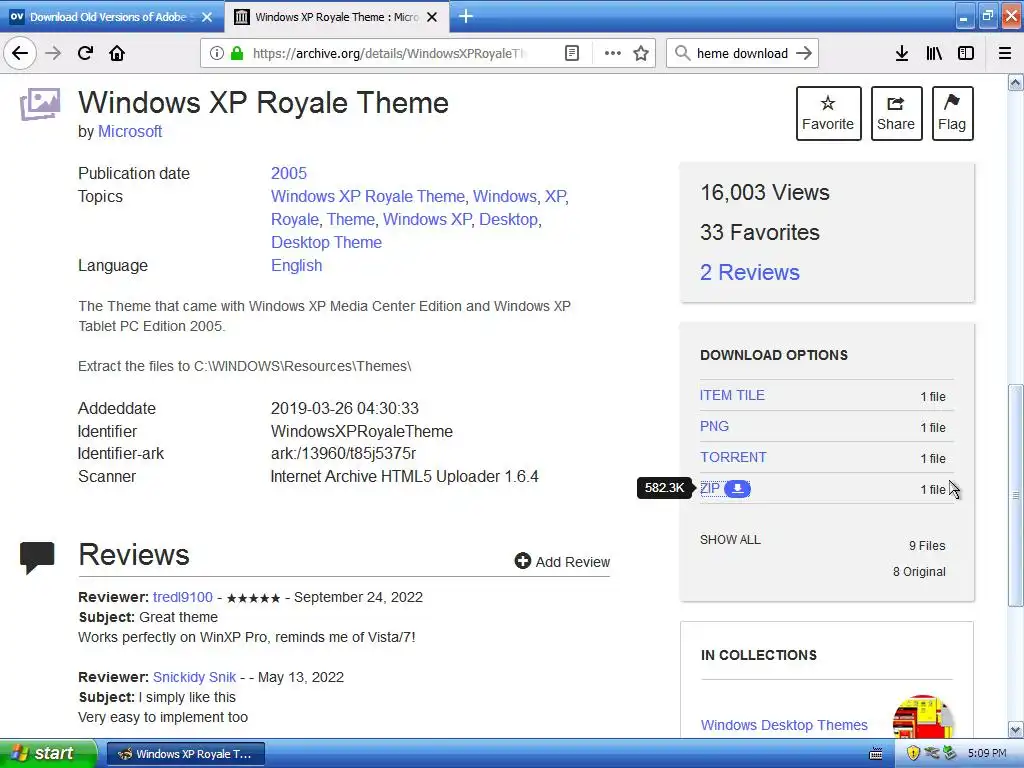This screenshot has height=768, width=1024.
Task: Open the Firefox hamburger menu
Action: point(1005,53)
